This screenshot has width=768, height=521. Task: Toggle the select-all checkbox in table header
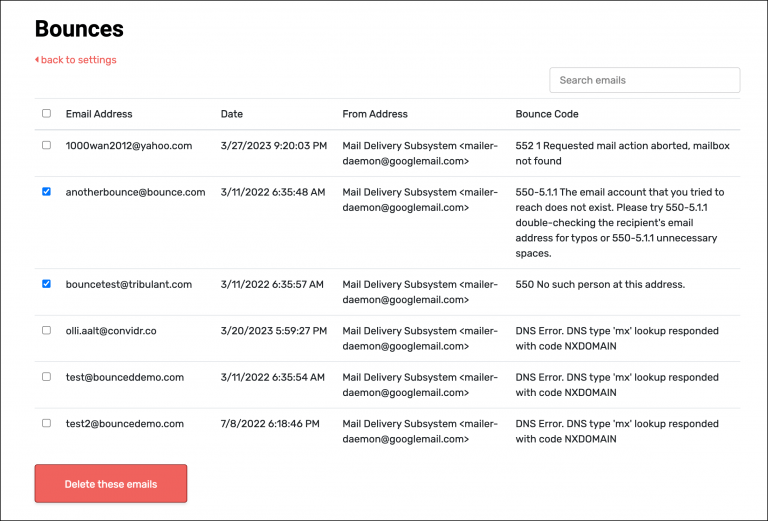[46, 114]
